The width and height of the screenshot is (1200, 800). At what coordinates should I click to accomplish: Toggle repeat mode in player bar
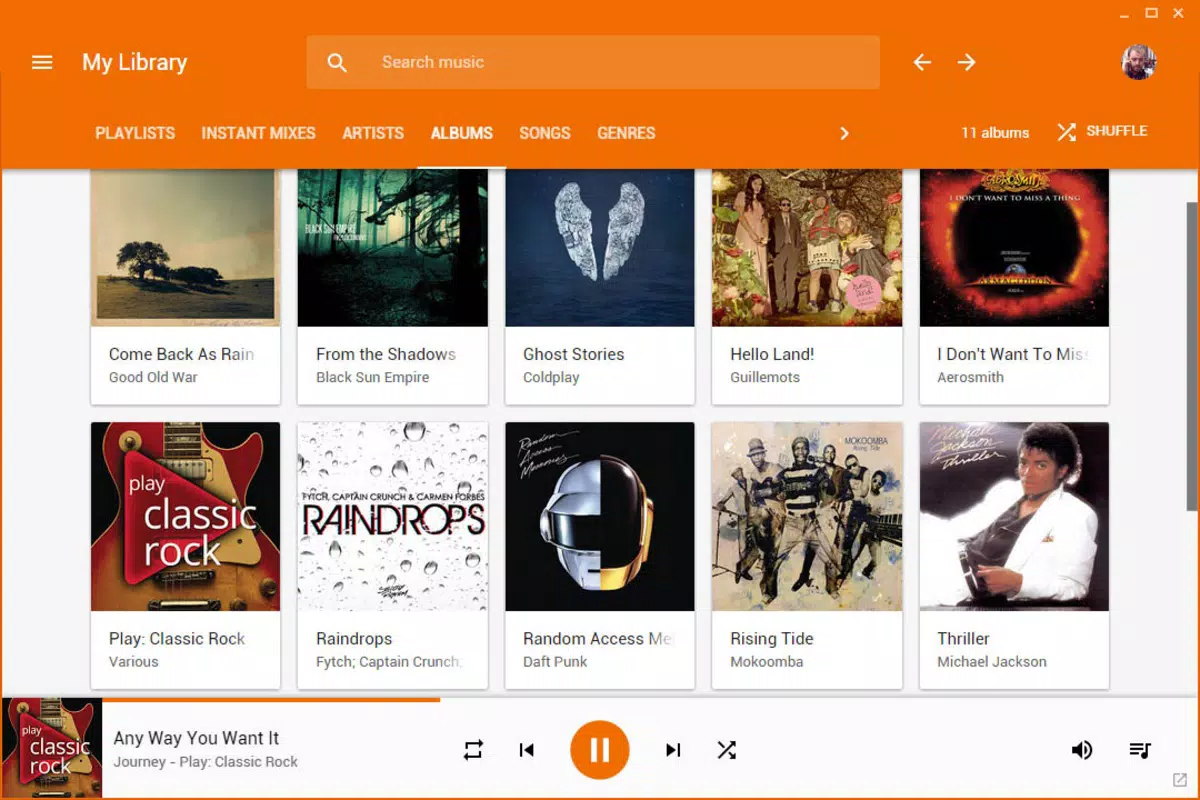474,750
